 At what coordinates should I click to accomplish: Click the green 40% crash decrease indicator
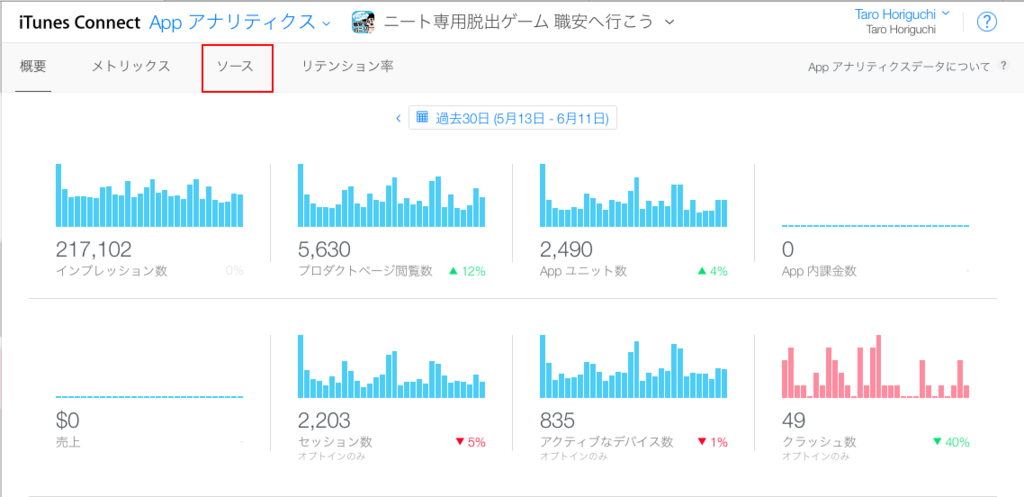click(951, 442)
